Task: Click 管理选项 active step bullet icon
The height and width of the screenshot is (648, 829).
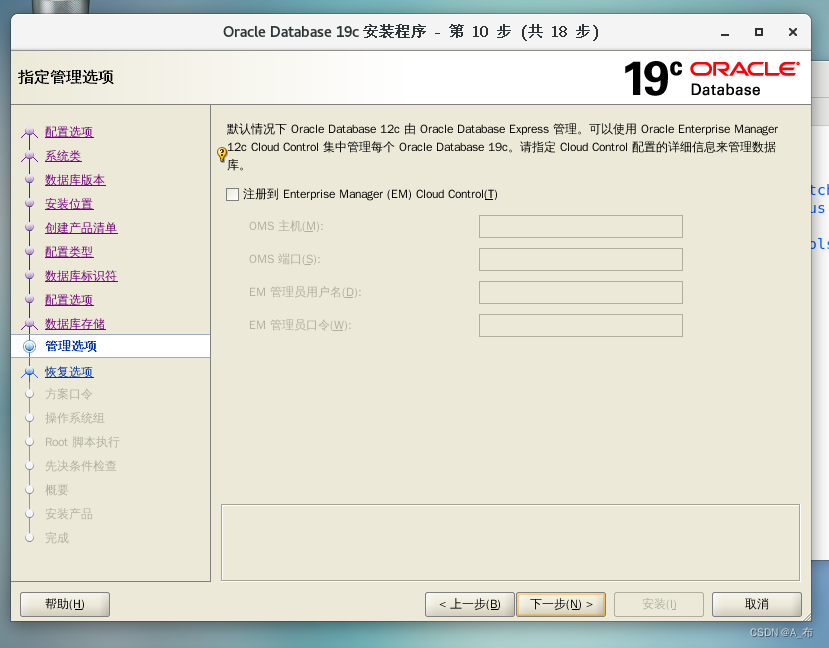Action: pos(30,346)
